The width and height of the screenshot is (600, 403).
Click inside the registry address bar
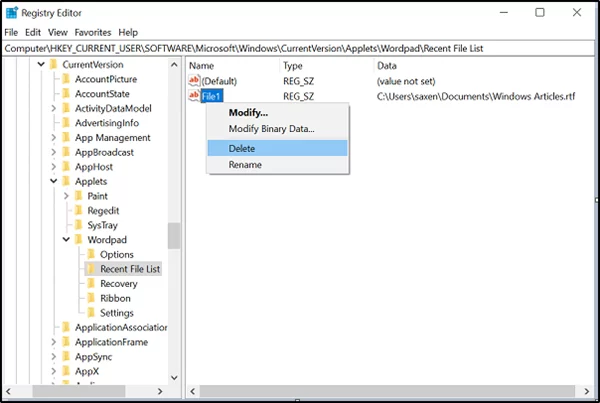pos(298,49)
